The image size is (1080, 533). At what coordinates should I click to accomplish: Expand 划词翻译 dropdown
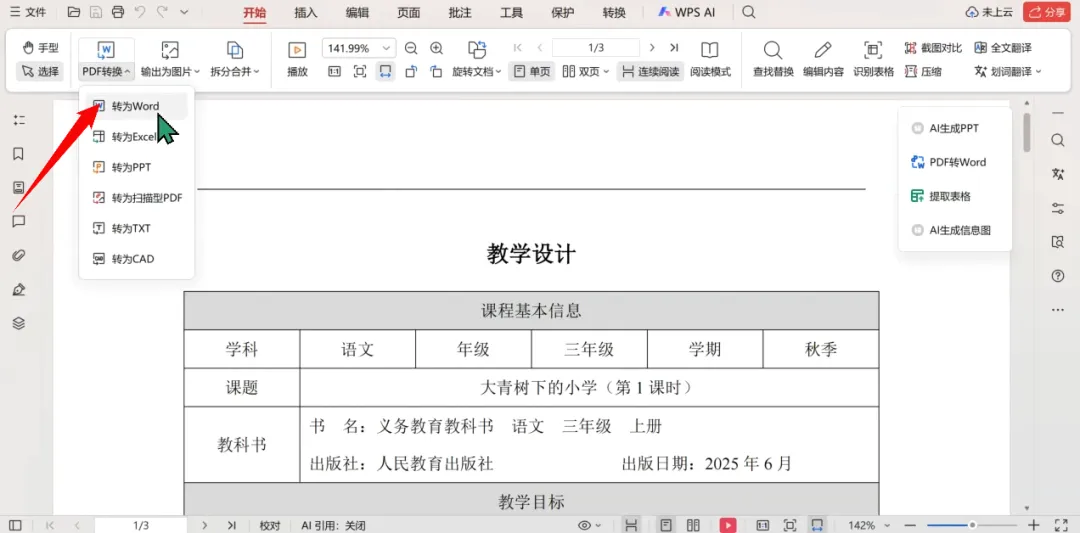pos(1008,72)
